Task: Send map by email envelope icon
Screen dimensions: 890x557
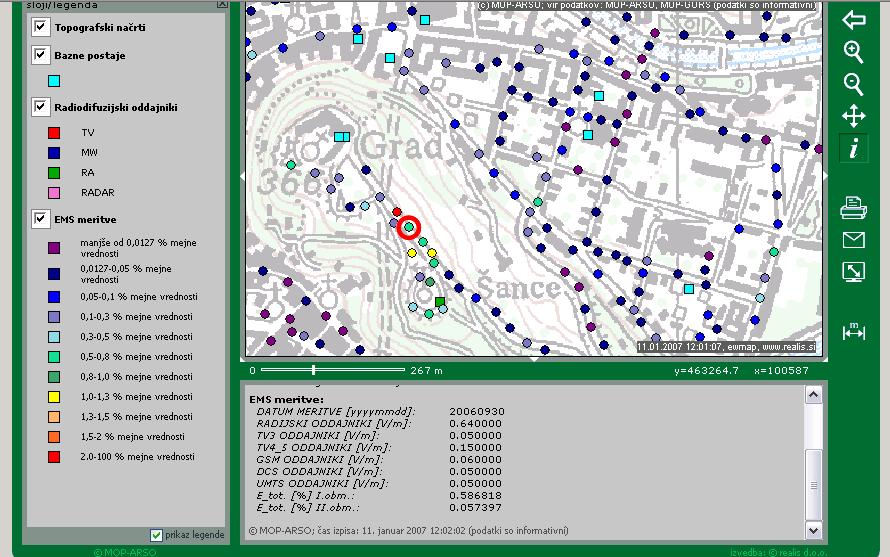Action: tap(854, 240)
